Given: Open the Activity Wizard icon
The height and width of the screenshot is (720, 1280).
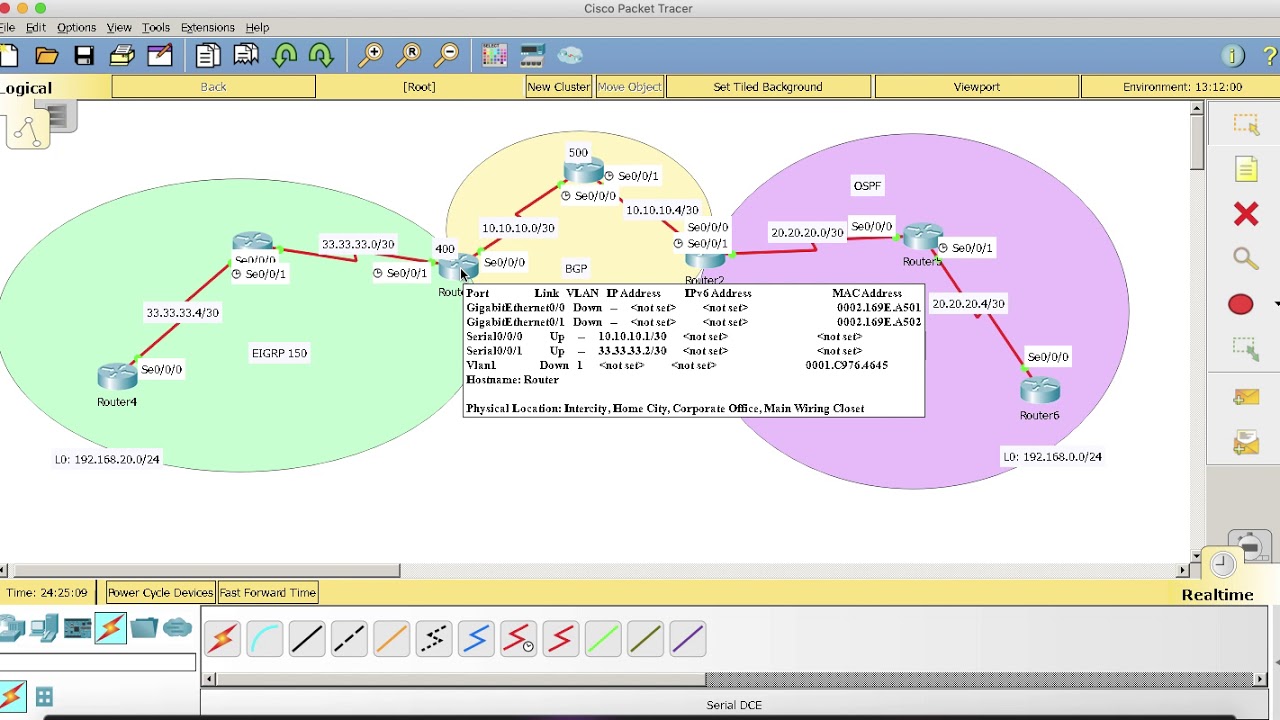Looking at the screenshot, I should (160, 55).
